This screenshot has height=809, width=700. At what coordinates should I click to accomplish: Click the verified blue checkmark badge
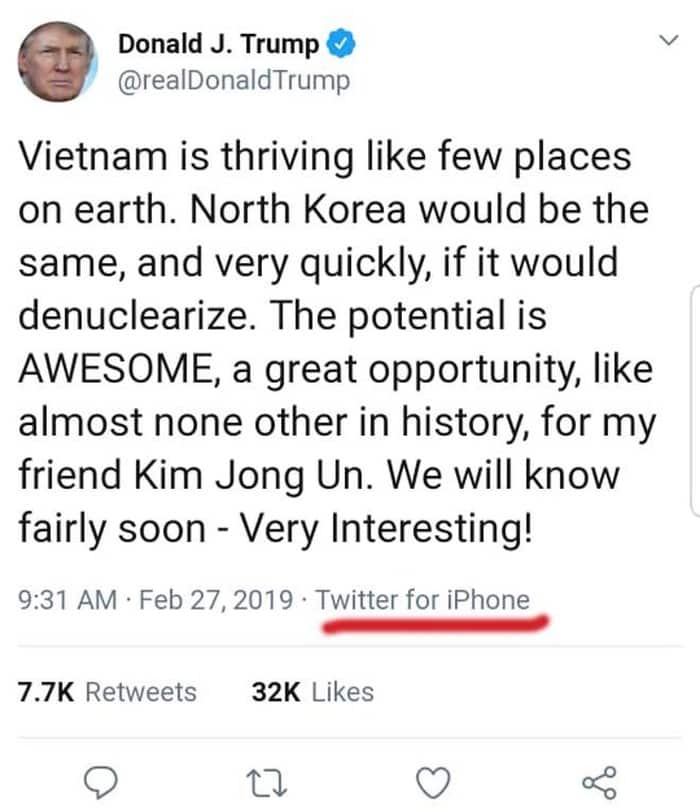pyautogui.click(x=339, y=43)
